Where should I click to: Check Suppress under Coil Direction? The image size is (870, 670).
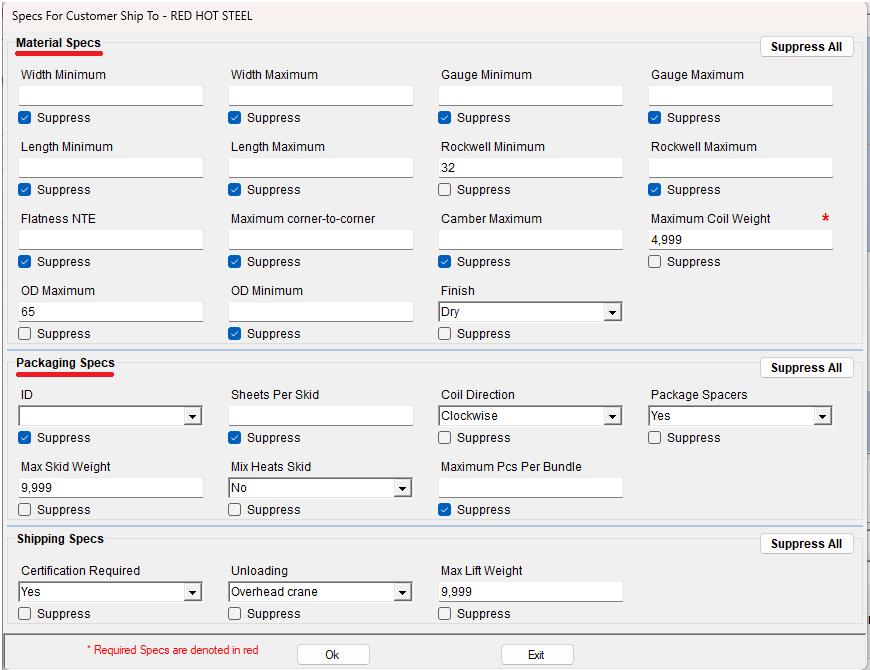coord(444,438)
